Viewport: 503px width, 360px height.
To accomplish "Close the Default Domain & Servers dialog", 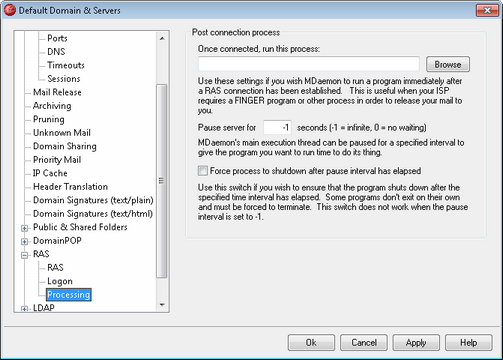I will tap(487, 10).
